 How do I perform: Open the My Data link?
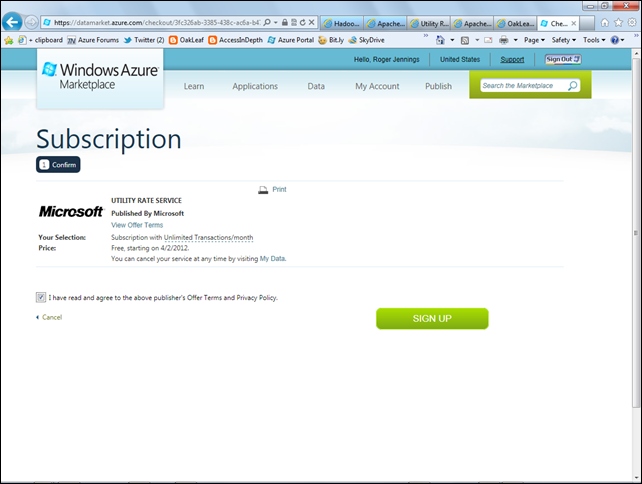273,259
